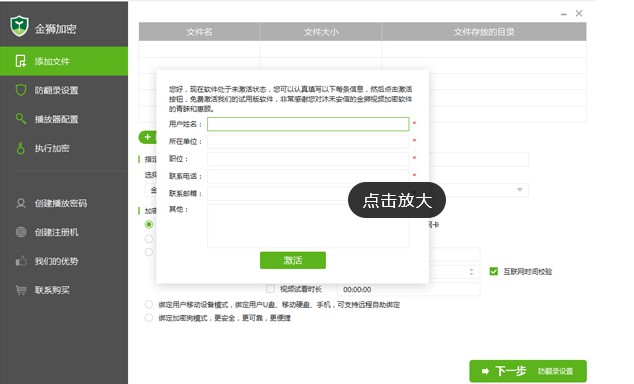Select 绑定加密狗模式 radio button

[x=149, y=317]
